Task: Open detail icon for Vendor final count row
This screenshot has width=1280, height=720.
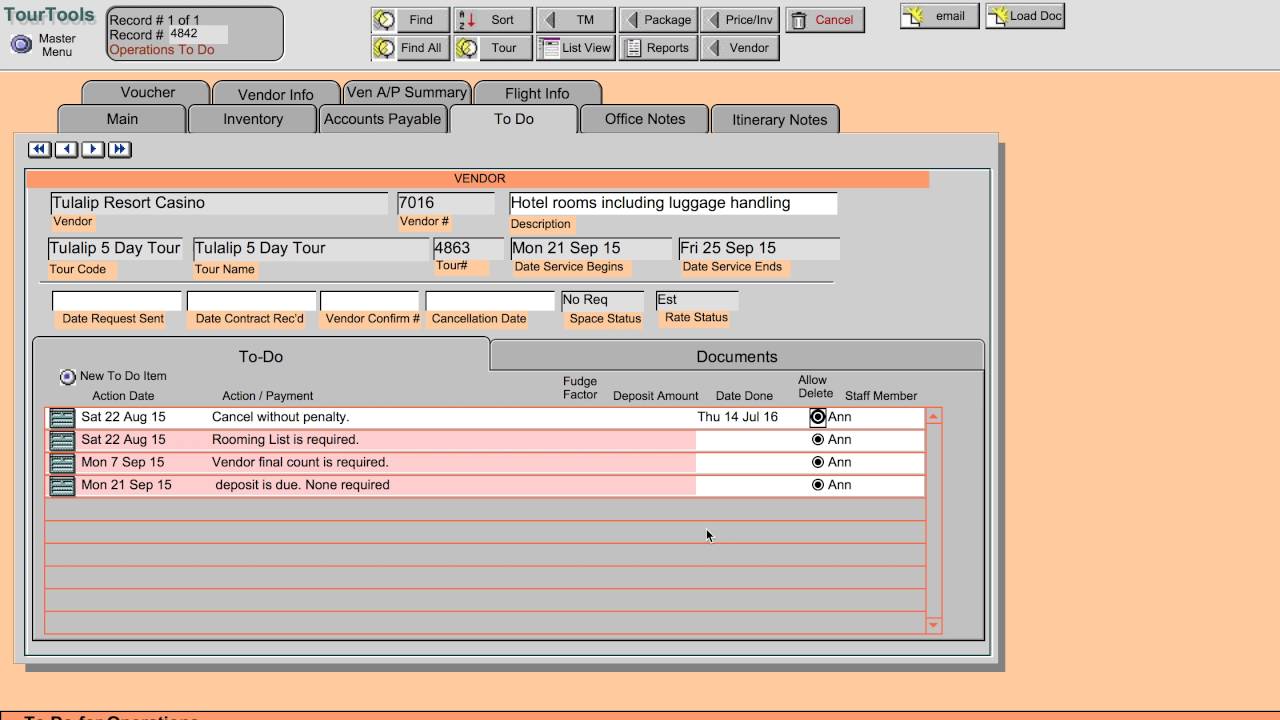Action: point(62,463)
